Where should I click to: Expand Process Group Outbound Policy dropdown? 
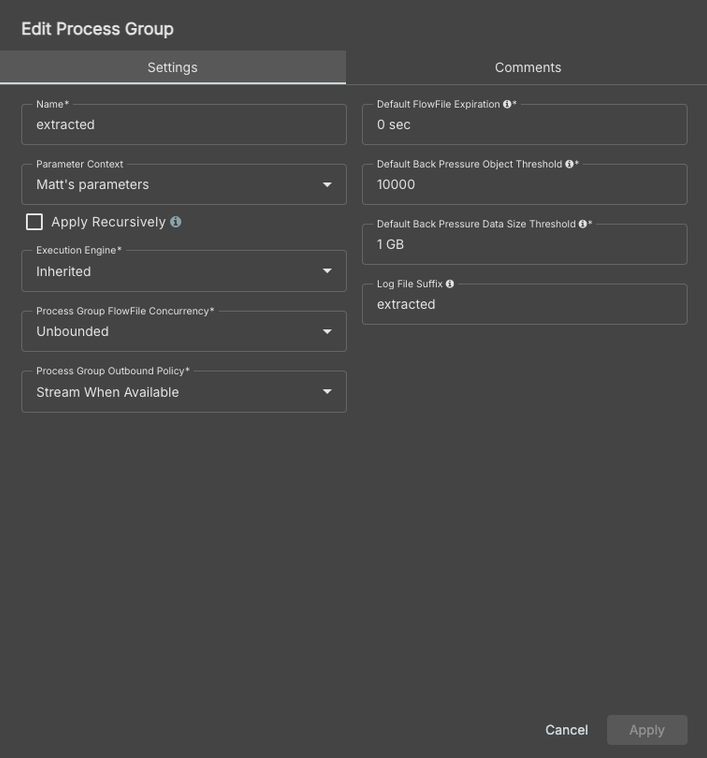pos(184,392)
